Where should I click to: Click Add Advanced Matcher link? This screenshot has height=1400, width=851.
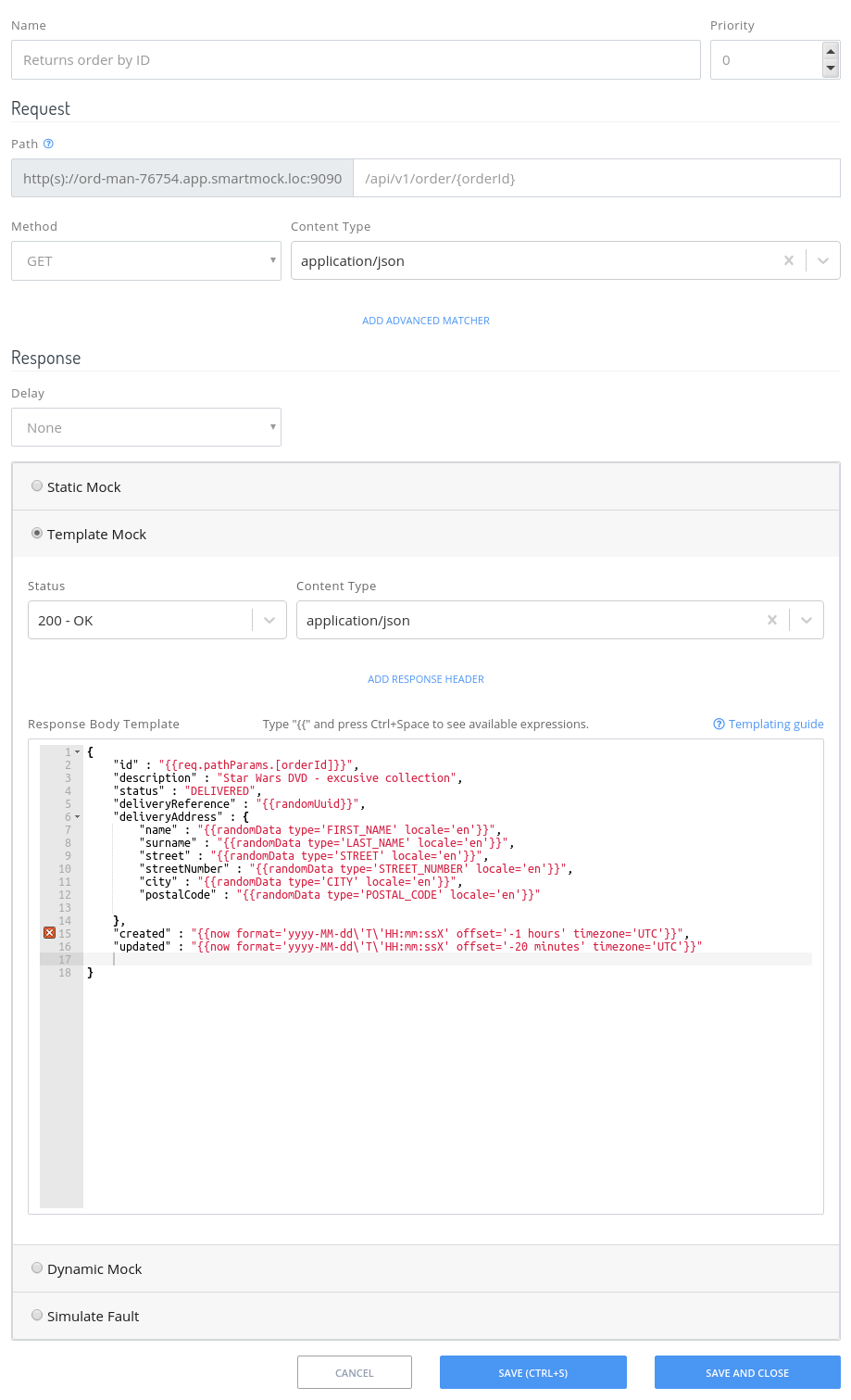pyautogui.click(x=426, y=321)
